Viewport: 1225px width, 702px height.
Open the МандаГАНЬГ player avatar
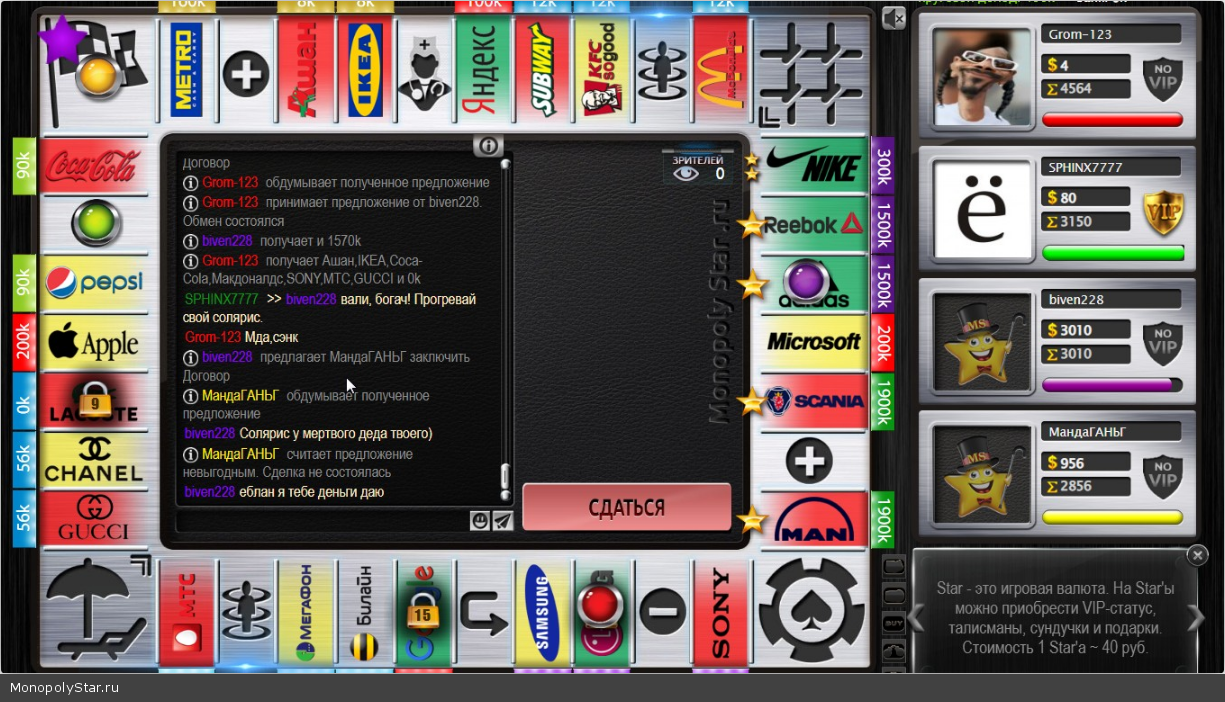coord(981,474)
